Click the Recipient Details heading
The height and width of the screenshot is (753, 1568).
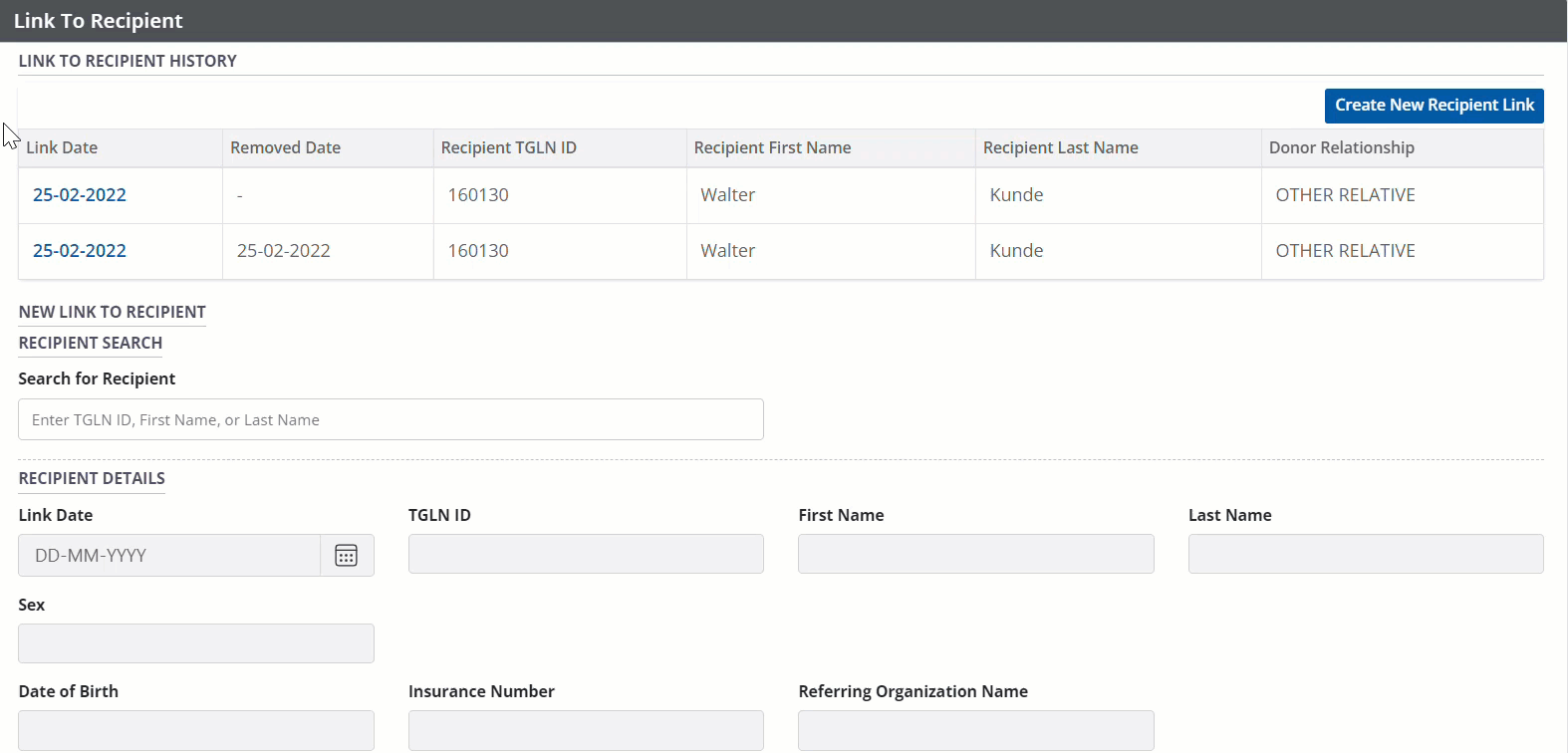92,478
